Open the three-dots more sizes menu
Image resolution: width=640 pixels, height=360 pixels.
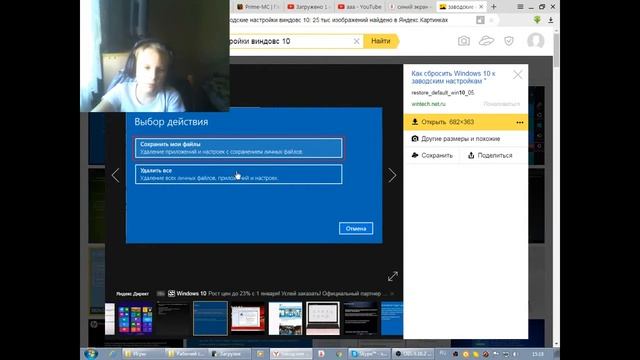point(520,122)
